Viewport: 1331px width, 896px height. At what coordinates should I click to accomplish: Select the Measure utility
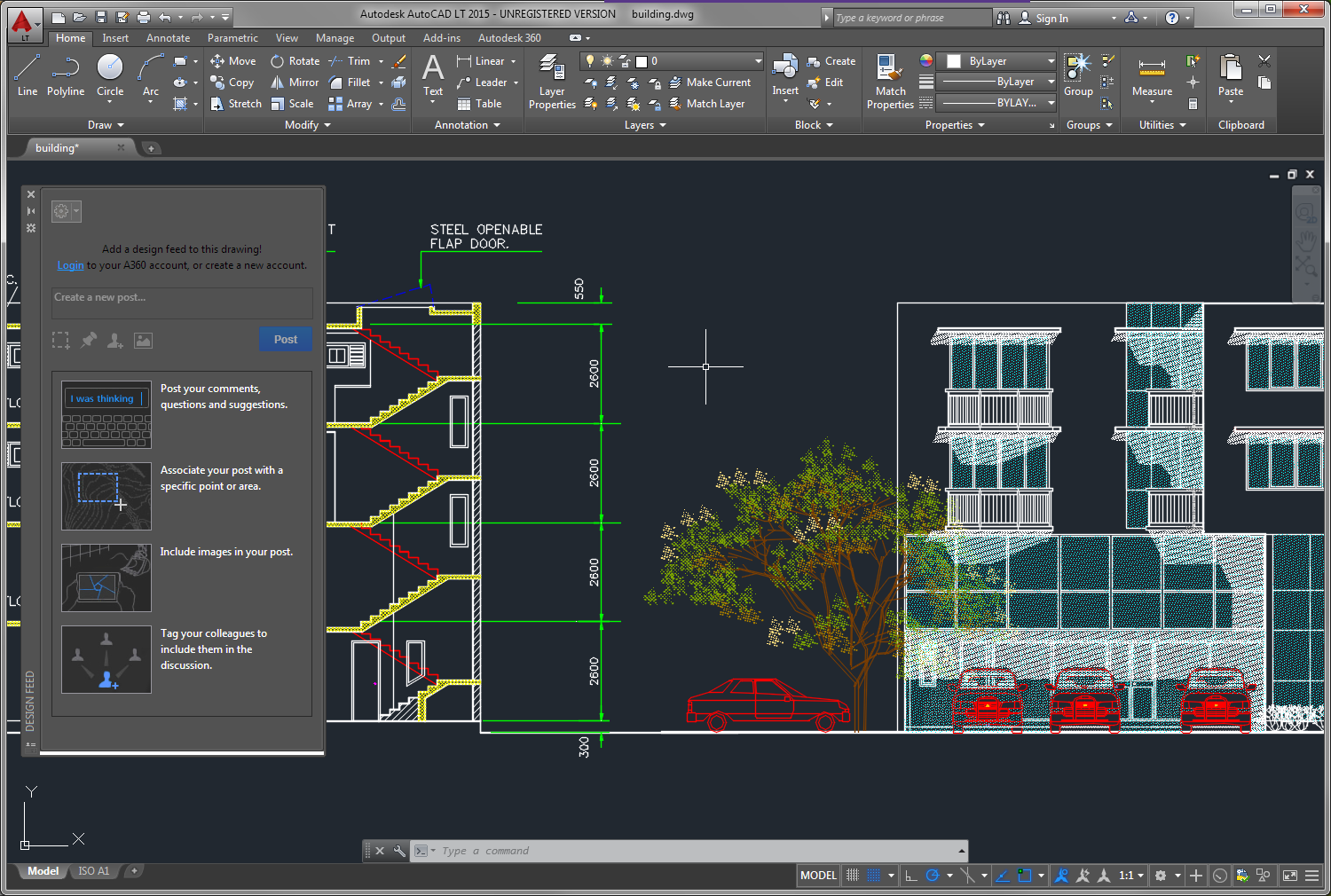click(1152, 75)
